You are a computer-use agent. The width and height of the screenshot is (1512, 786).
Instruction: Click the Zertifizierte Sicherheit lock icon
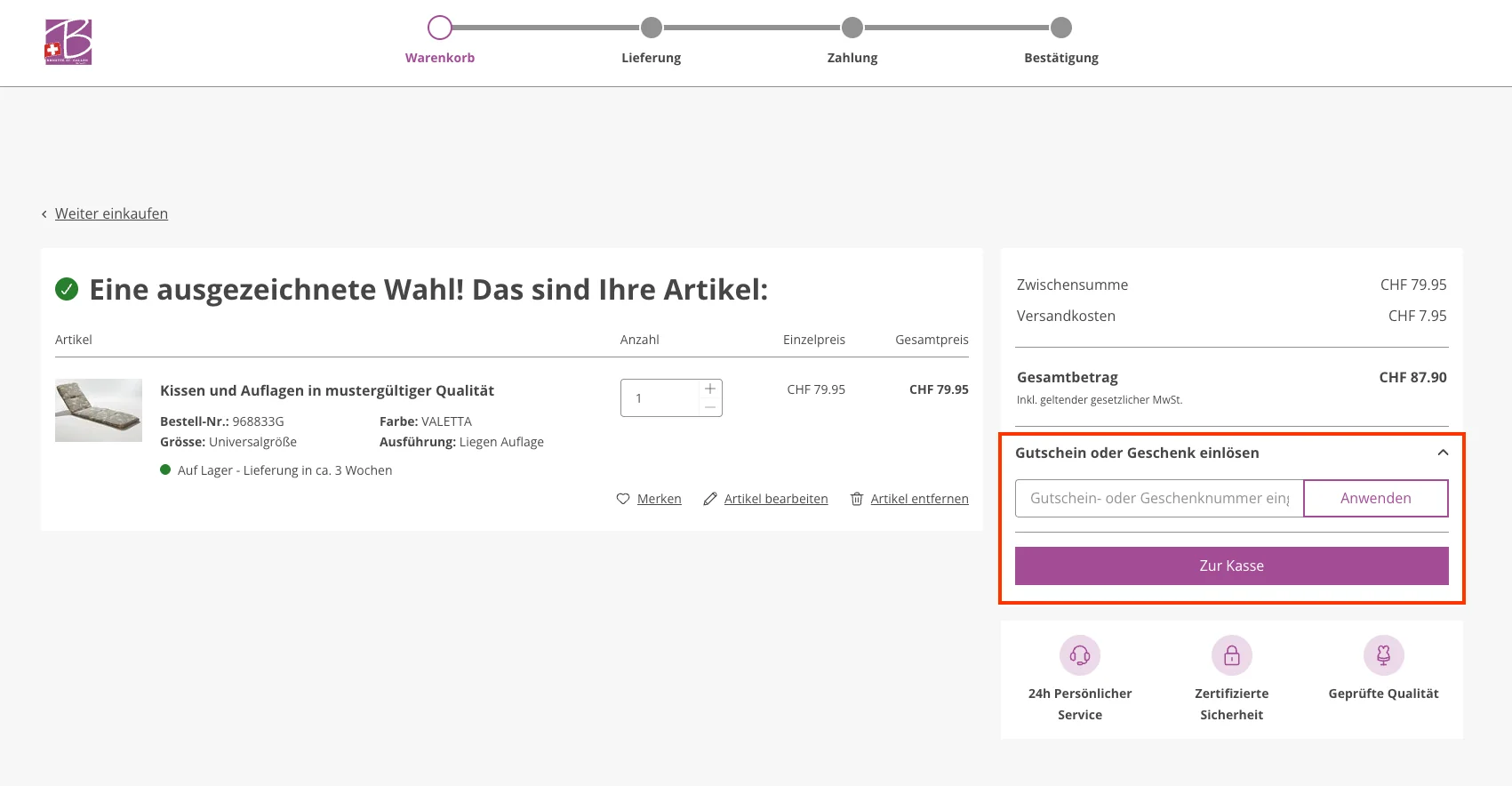click(x=1231, y=655)
